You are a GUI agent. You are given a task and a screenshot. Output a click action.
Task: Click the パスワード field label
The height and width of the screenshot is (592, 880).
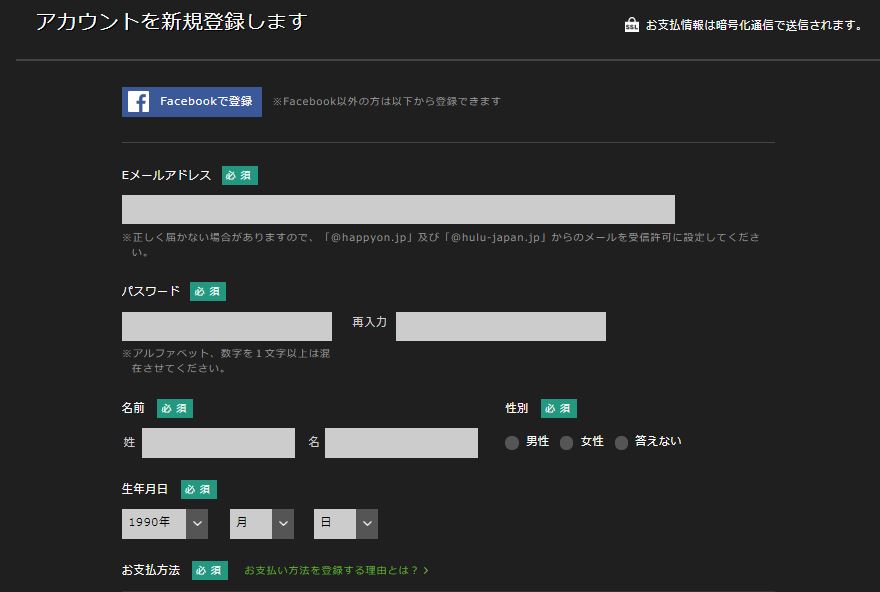[151, 291]
